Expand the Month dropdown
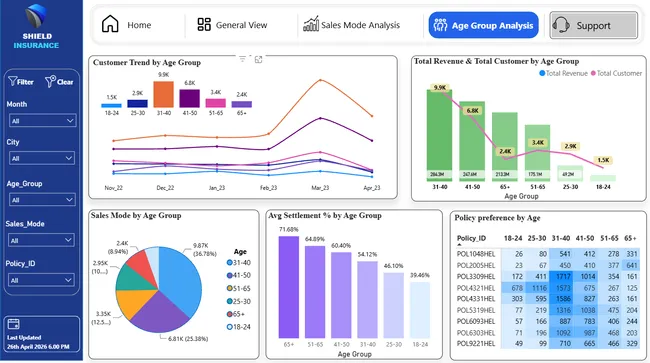Image resolution: width=650 pixels, height=363 pixels. [42, 121]
